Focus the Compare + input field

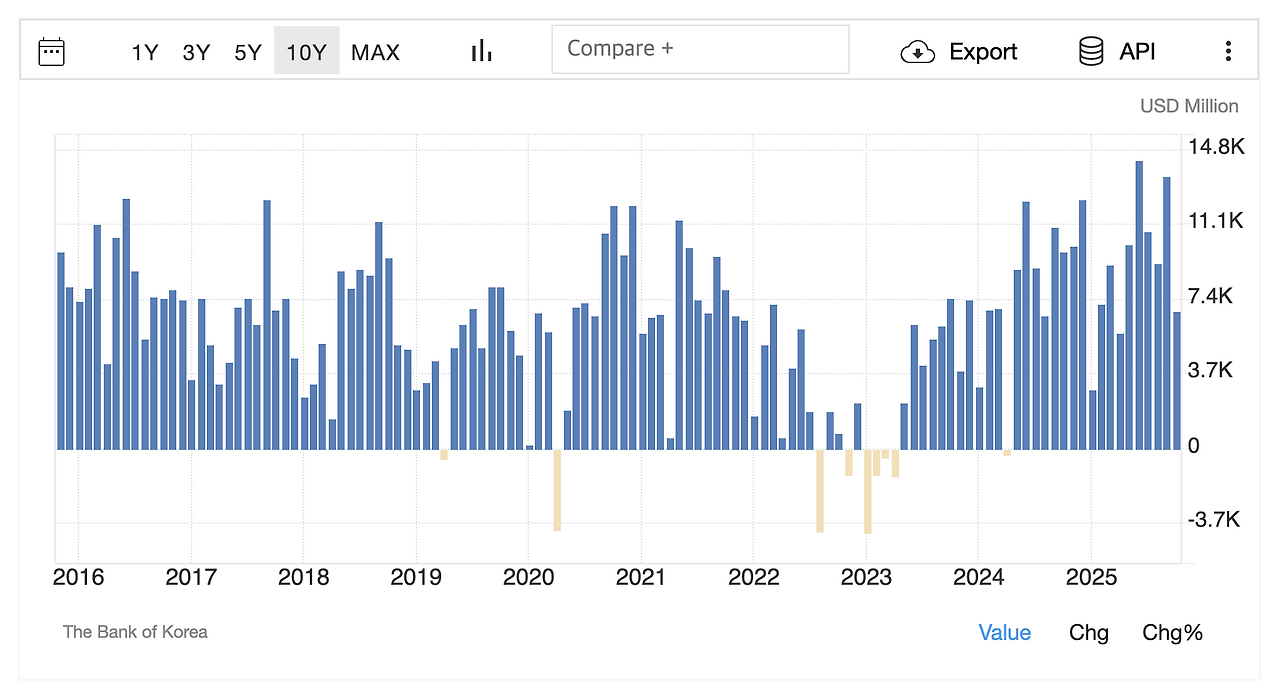coord(700,49)
